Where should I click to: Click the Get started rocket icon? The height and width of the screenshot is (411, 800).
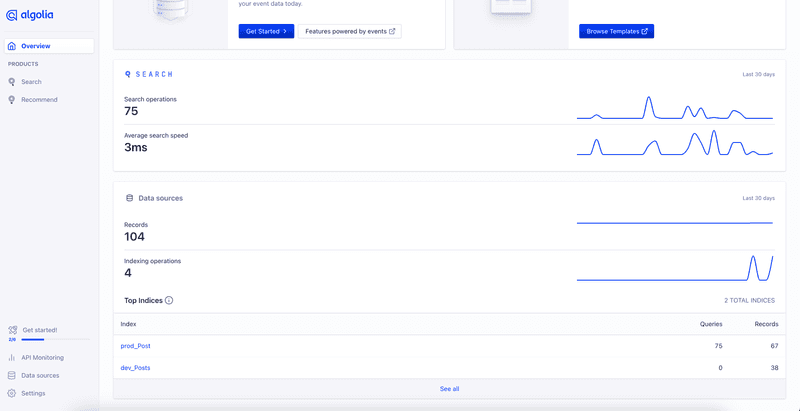coord(13,330)
